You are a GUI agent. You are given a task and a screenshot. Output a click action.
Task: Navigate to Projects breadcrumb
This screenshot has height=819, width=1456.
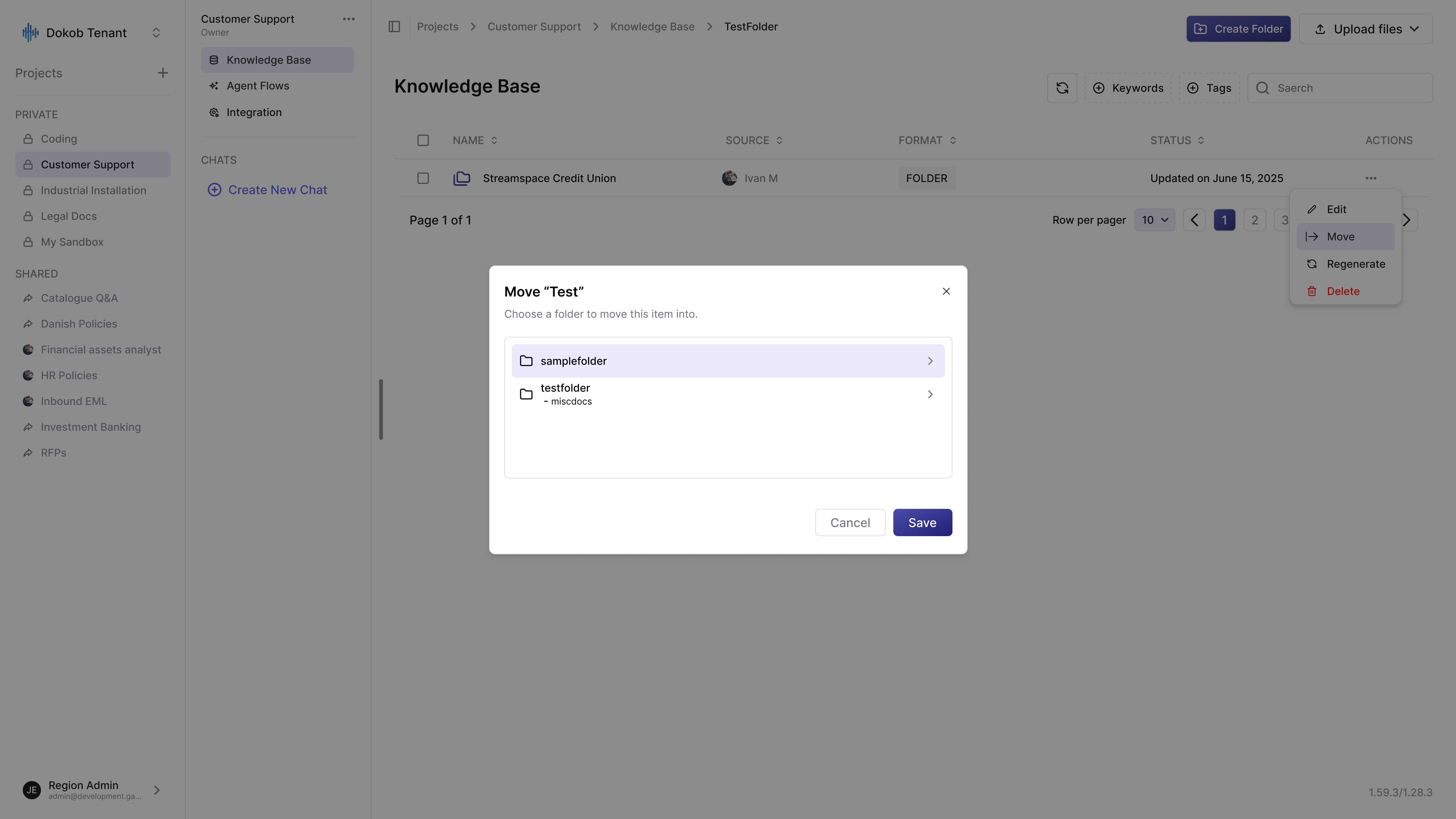coord(438,27)
